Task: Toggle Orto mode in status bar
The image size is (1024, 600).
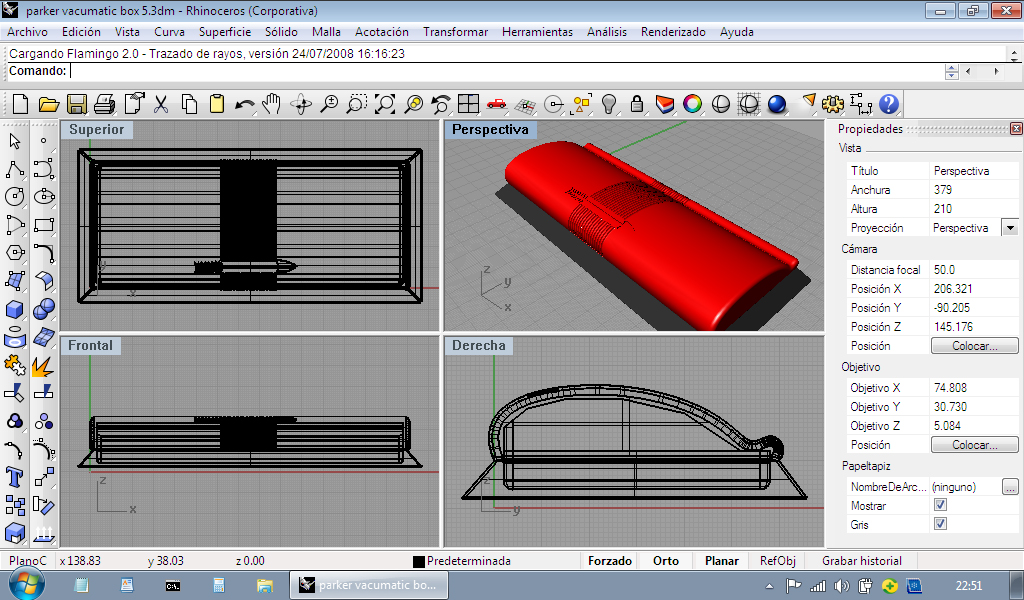Action: click(666, 561)
